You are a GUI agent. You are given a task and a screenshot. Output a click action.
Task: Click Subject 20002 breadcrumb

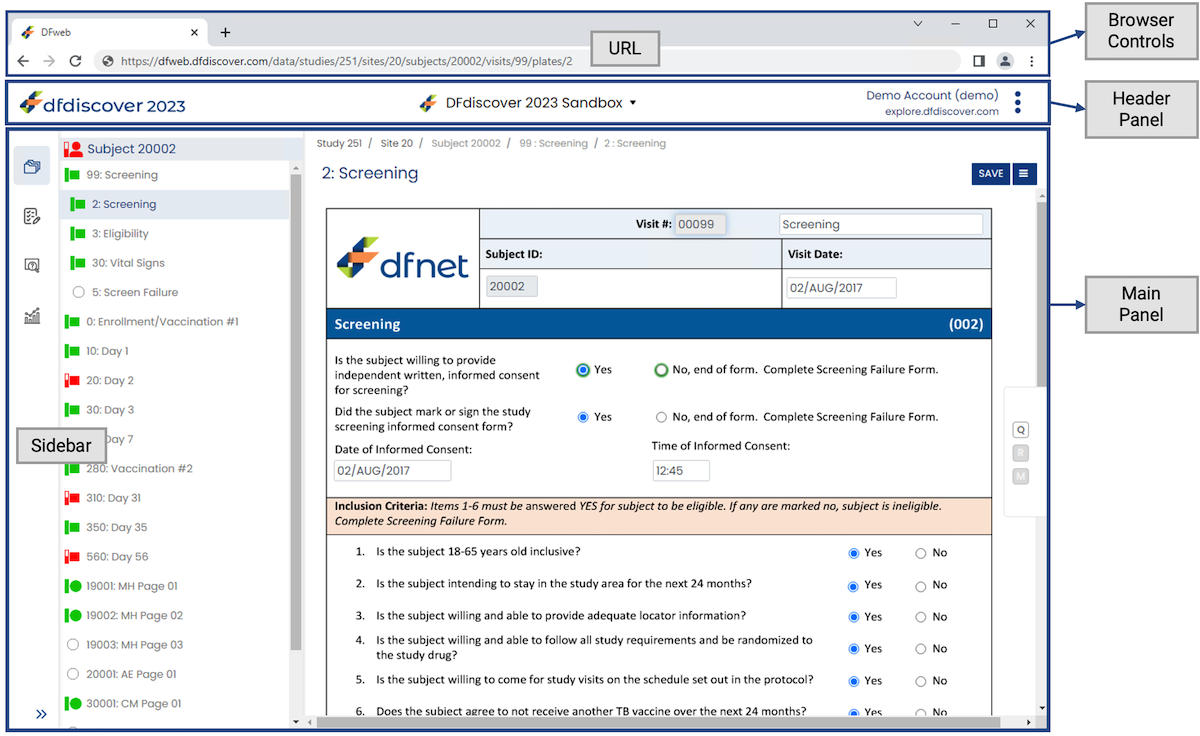466,143
